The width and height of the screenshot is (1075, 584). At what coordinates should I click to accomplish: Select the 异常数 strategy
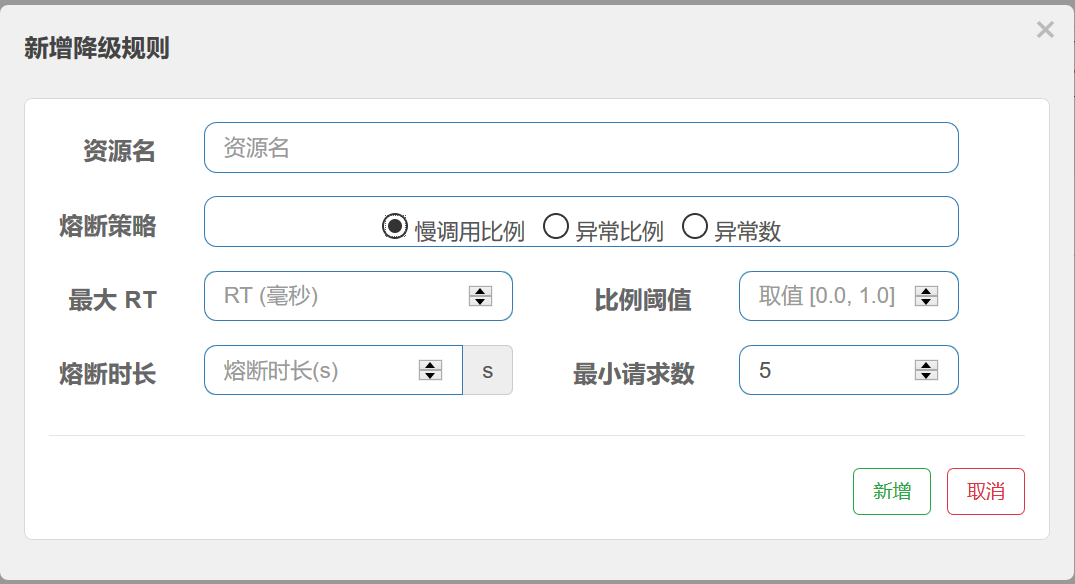pyautogui.click(x=696, y=225)
